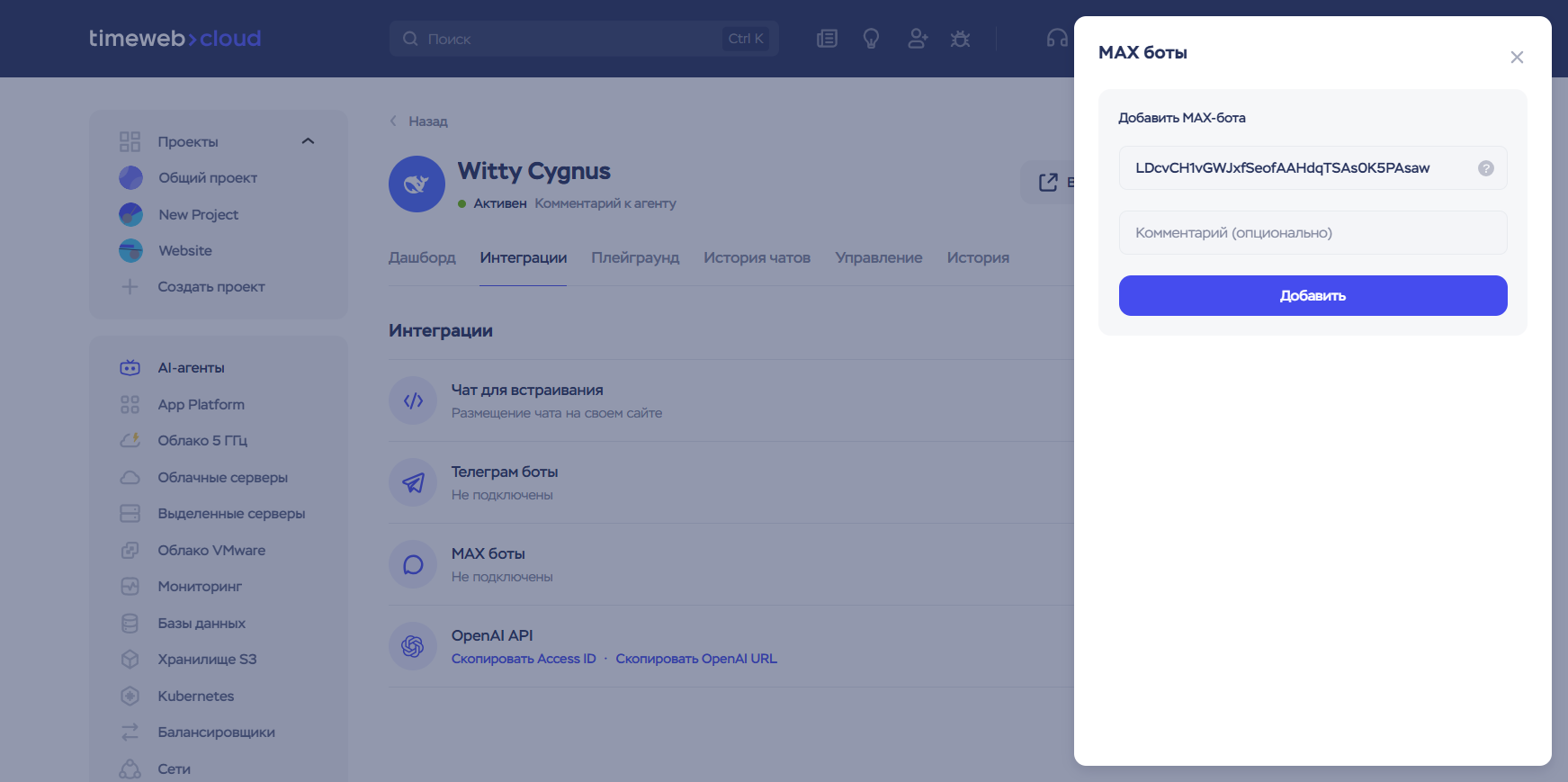Click the Балансировщики arrows icon
Viewport: 1568px width, 782px height.
130,733
